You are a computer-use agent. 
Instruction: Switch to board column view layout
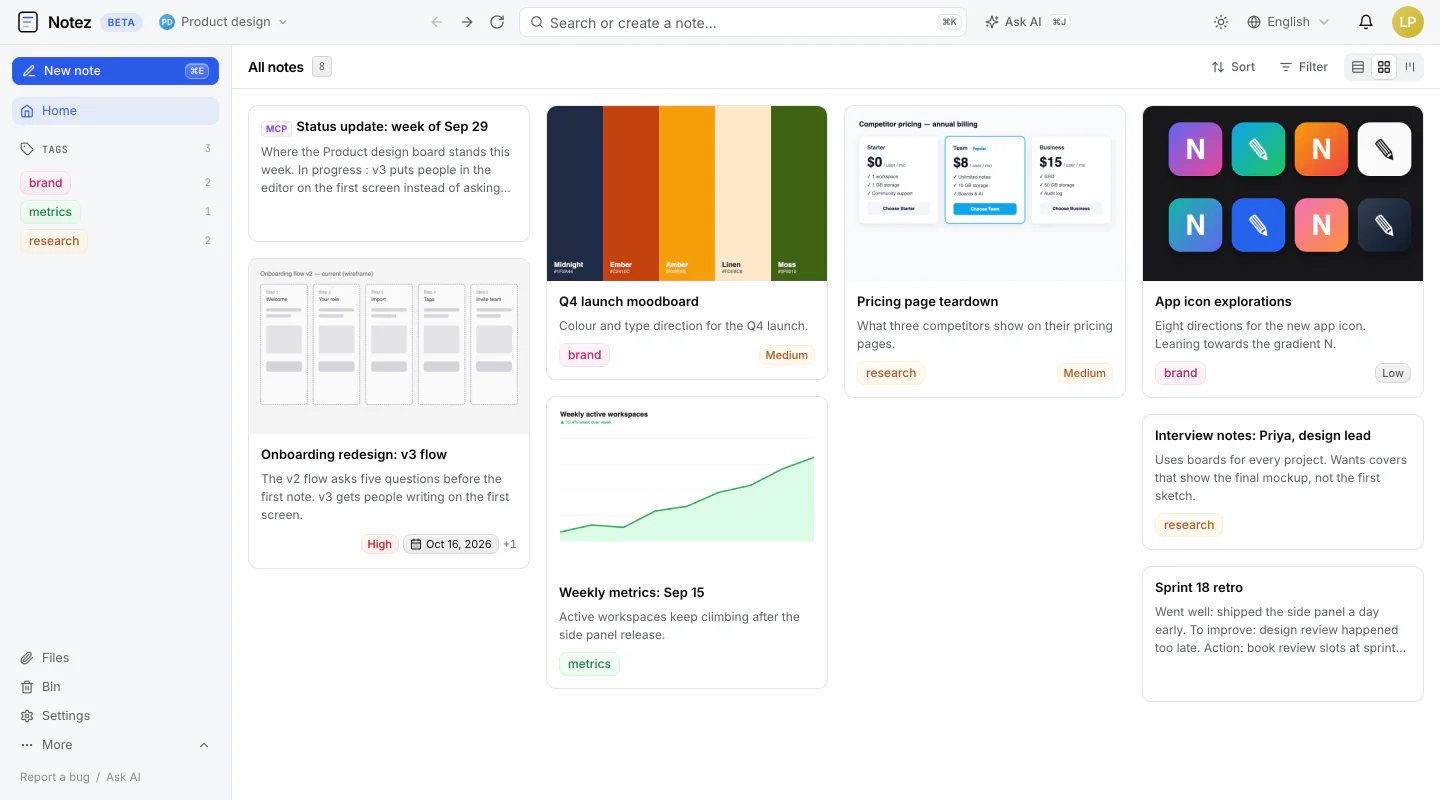(1410, 67)
